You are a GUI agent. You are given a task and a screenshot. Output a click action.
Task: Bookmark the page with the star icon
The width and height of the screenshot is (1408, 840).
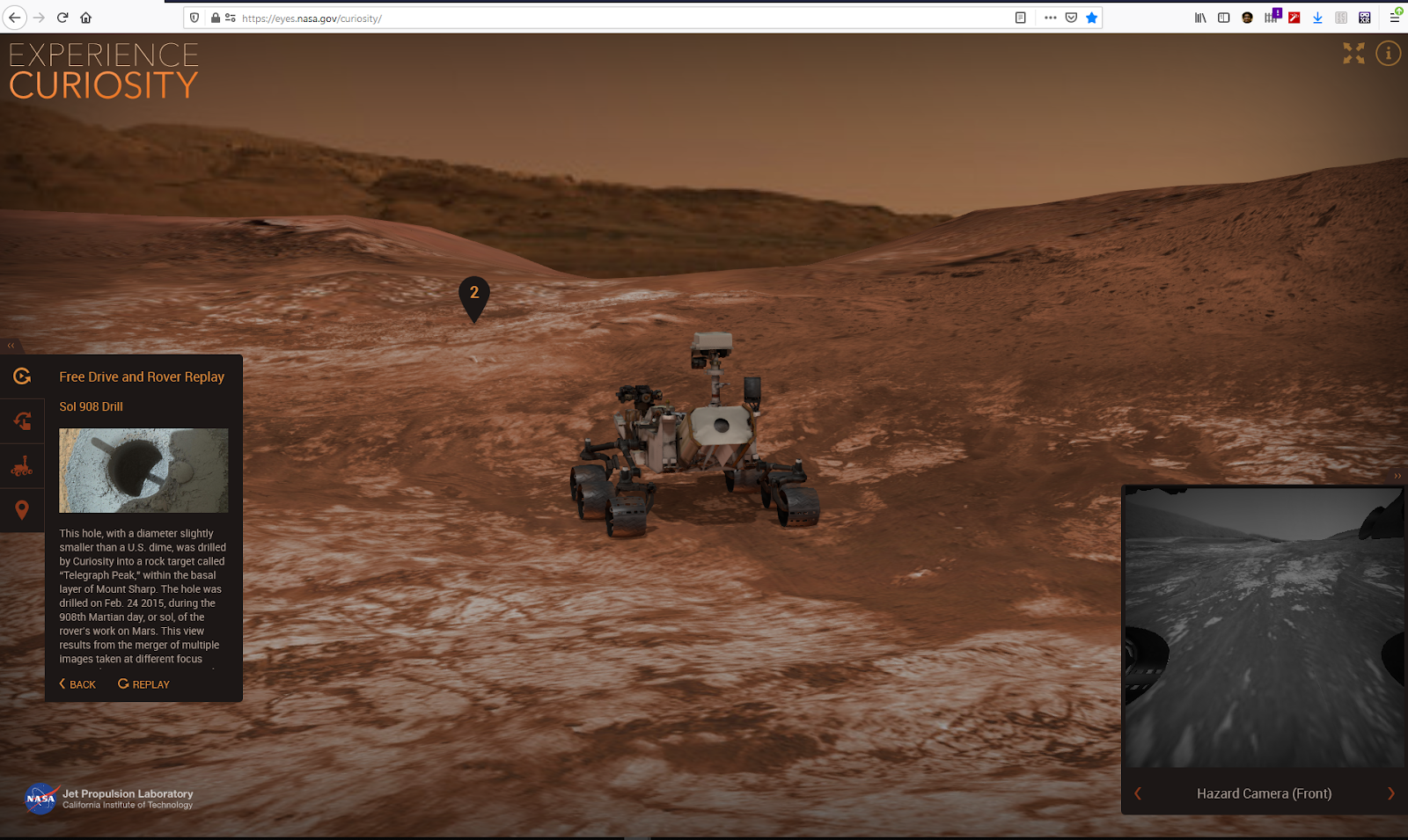tap(1092, 17)
